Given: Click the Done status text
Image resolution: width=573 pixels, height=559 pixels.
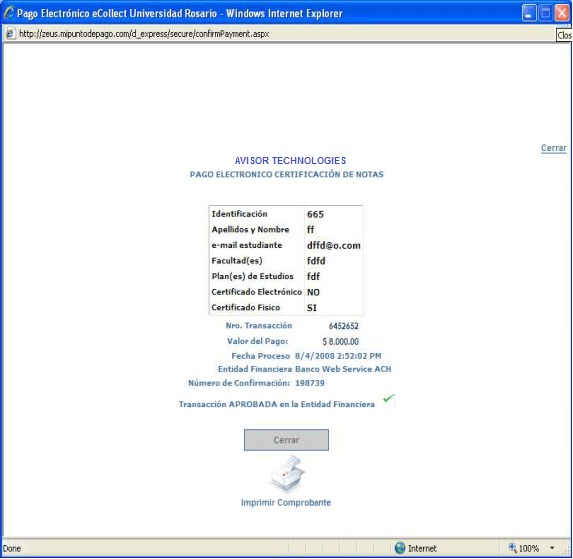Looking at the screenshot, I should tap(12, 548).
